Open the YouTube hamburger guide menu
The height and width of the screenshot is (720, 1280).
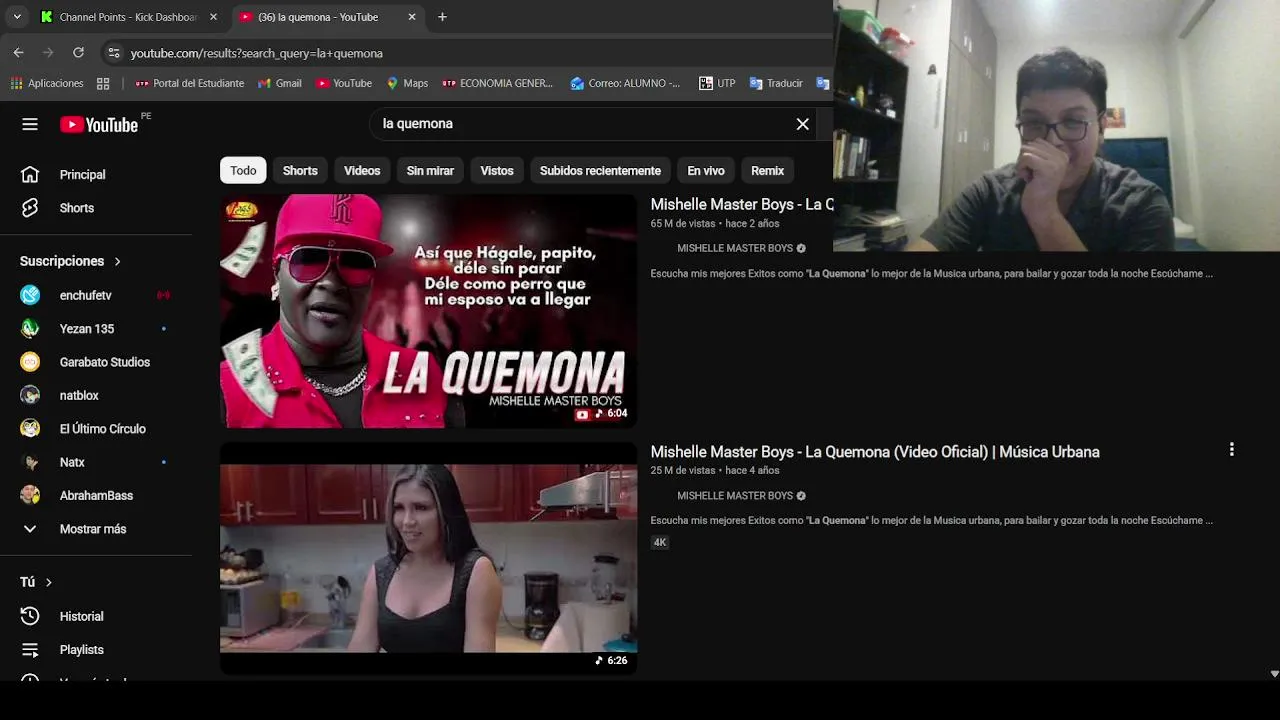(30, 124)
